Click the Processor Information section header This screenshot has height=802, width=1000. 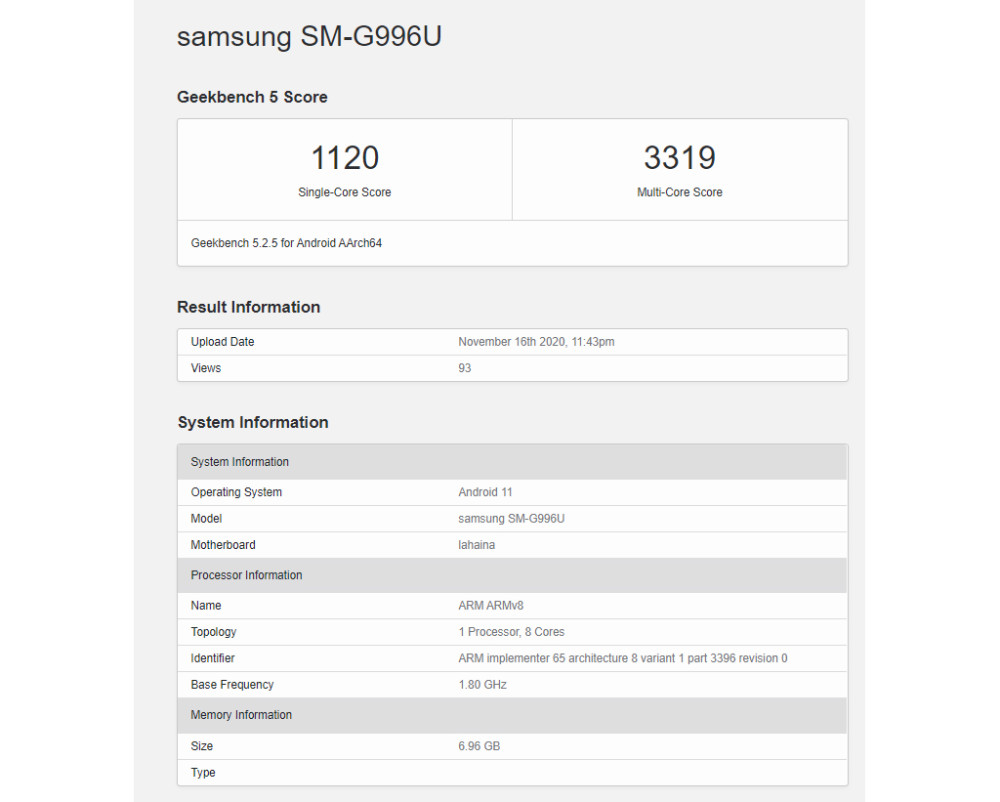pyautogui.click(x=512, y=575)
